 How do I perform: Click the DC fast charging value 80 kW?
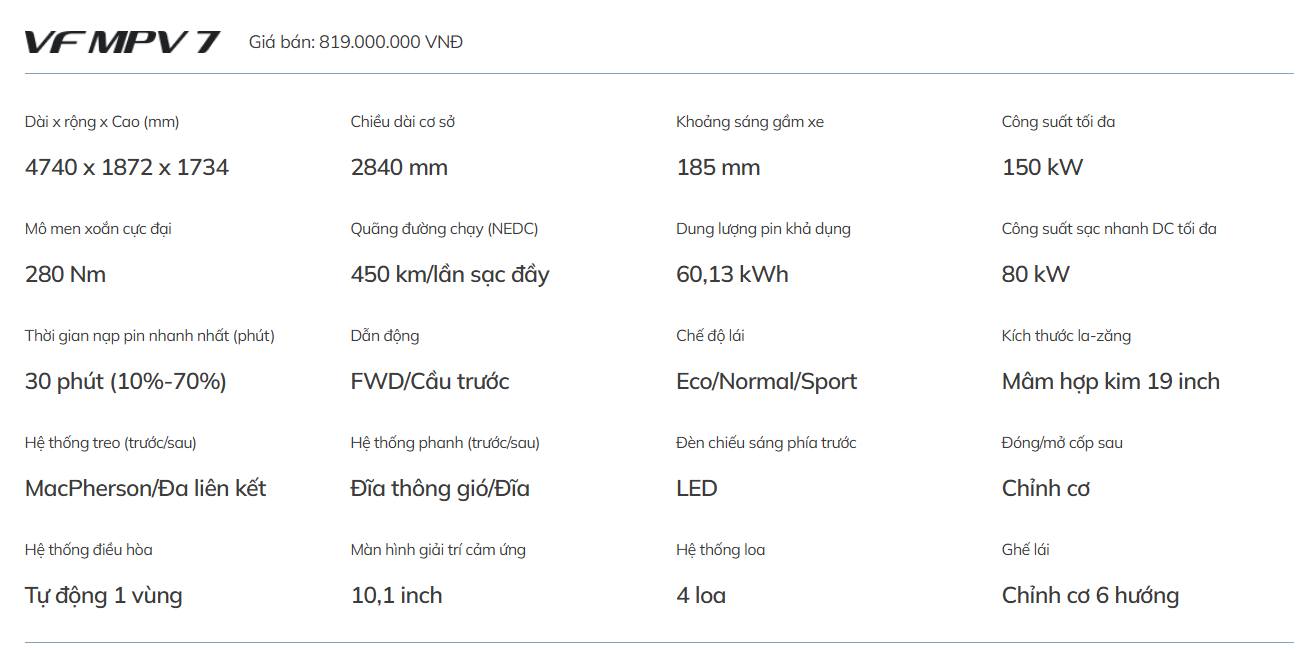1035,274
